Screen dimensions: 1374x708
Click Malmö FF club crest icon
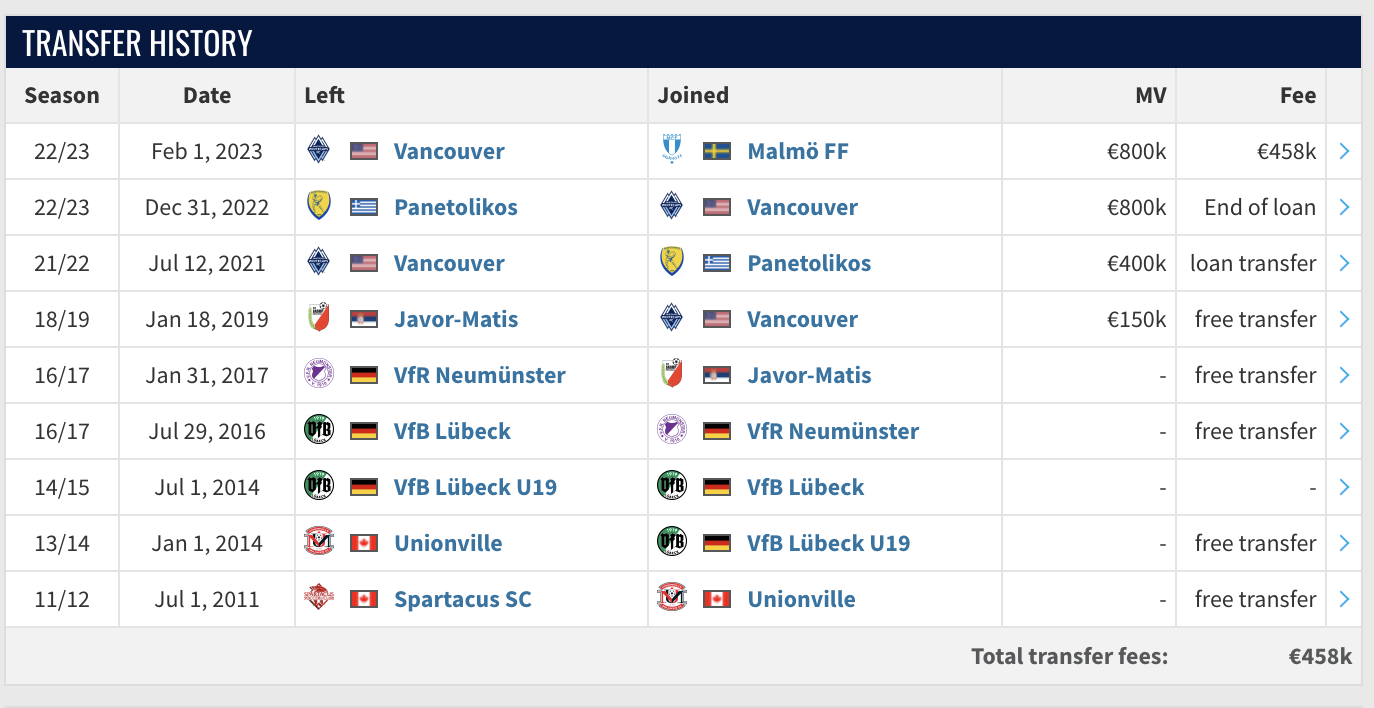(x=672, y=151)
